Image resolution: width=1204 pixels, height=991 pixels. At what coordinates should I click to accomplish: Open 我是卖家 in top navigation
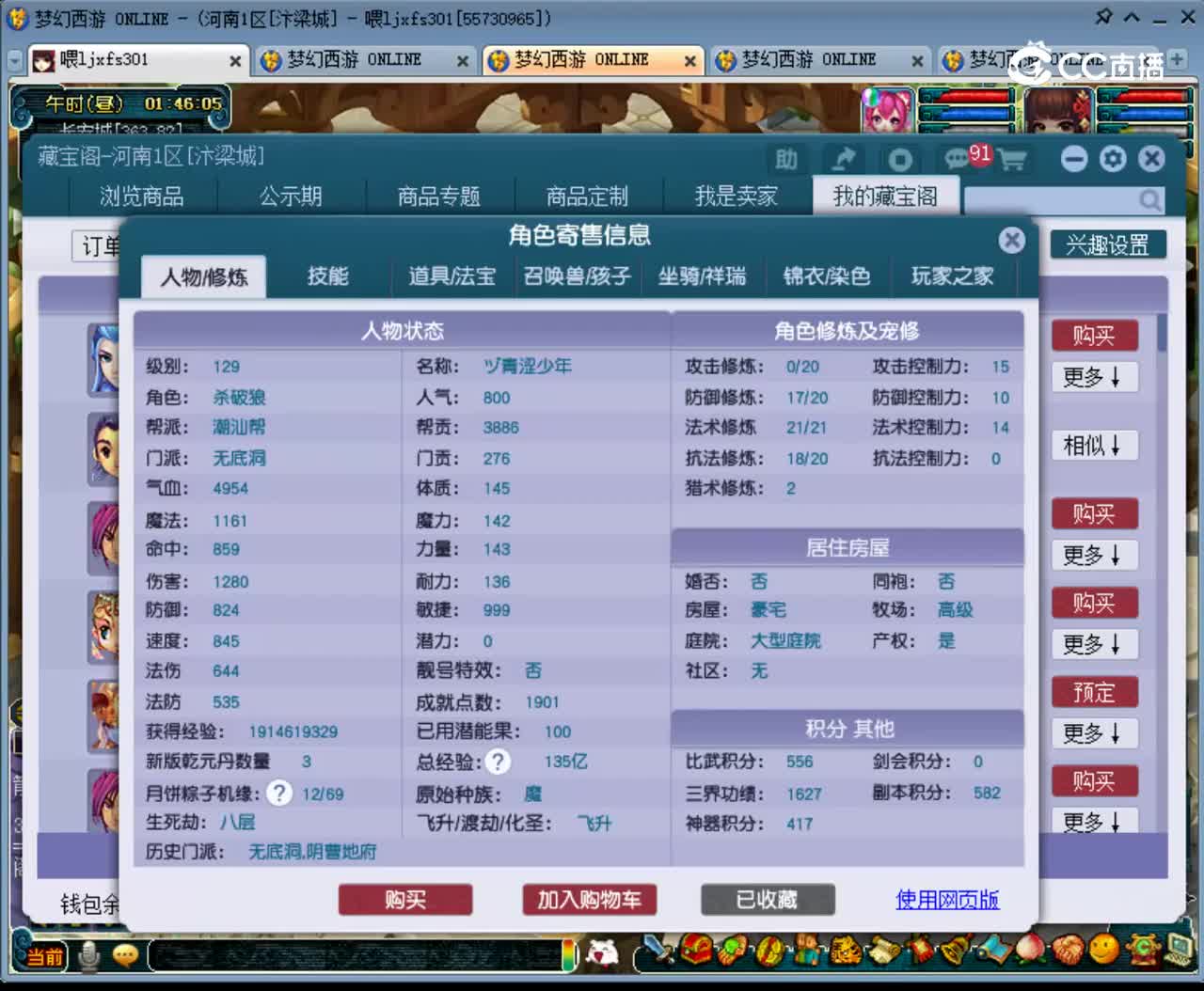point(737,197)
